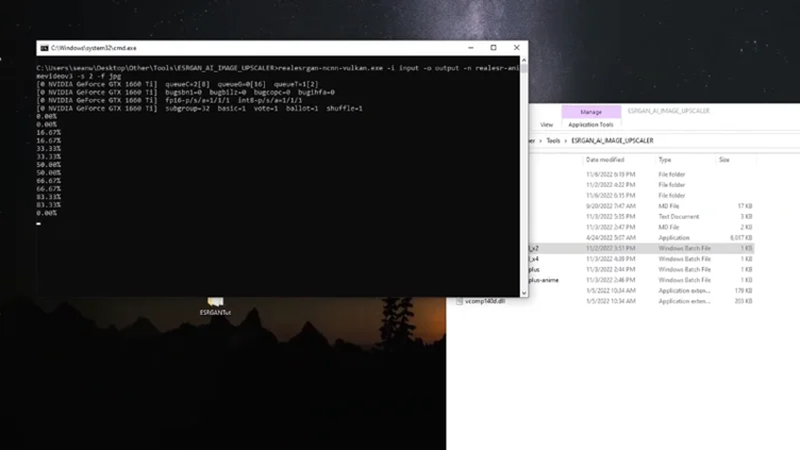Image resolution: width=800 pixels, height=450 pixels.
Task: Click the cmd scrollbar down arrow
Action: (524, 293)
